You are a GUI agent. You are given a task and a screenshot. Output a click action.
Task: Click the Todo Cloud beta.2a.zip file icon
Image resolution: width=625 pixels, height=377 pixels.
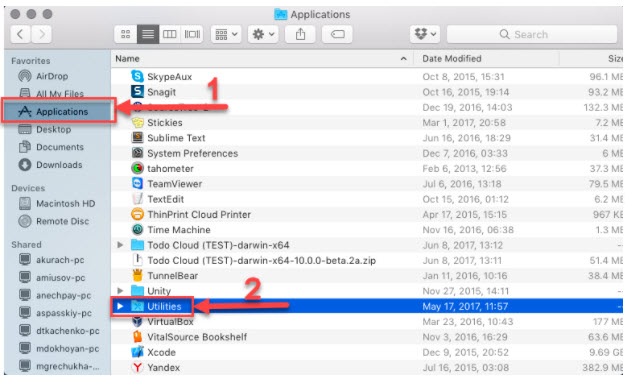point(137,260)
